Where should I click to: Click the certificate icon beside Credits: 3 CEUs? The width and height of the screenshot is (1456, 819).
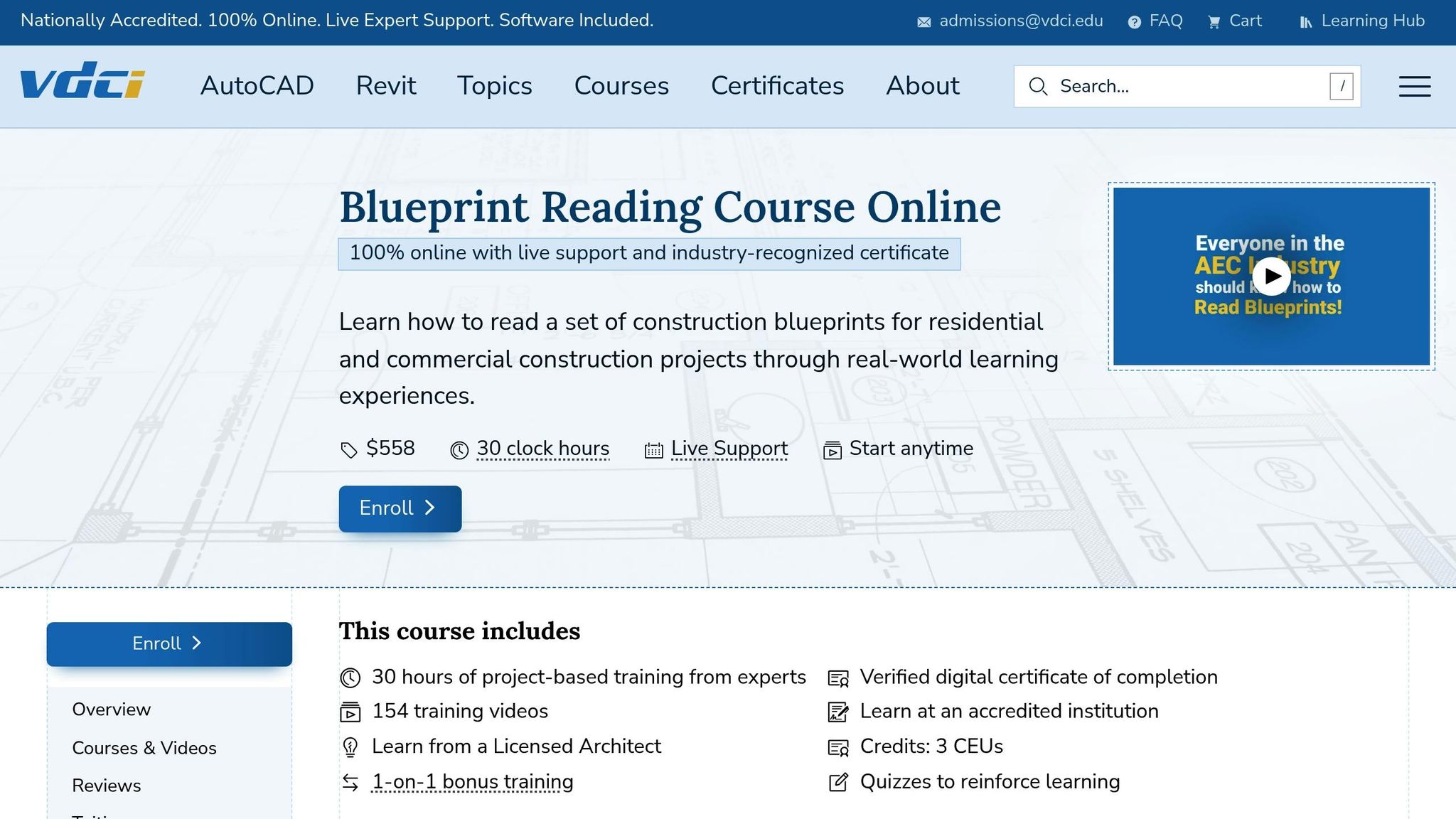[838, 747]
